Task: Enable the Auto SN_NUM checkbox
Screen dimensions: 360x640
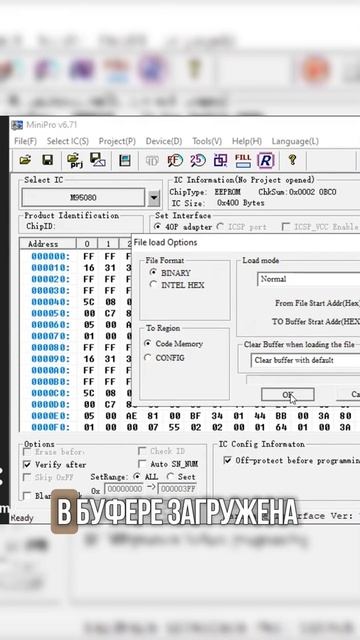Action: coord(142,464)
